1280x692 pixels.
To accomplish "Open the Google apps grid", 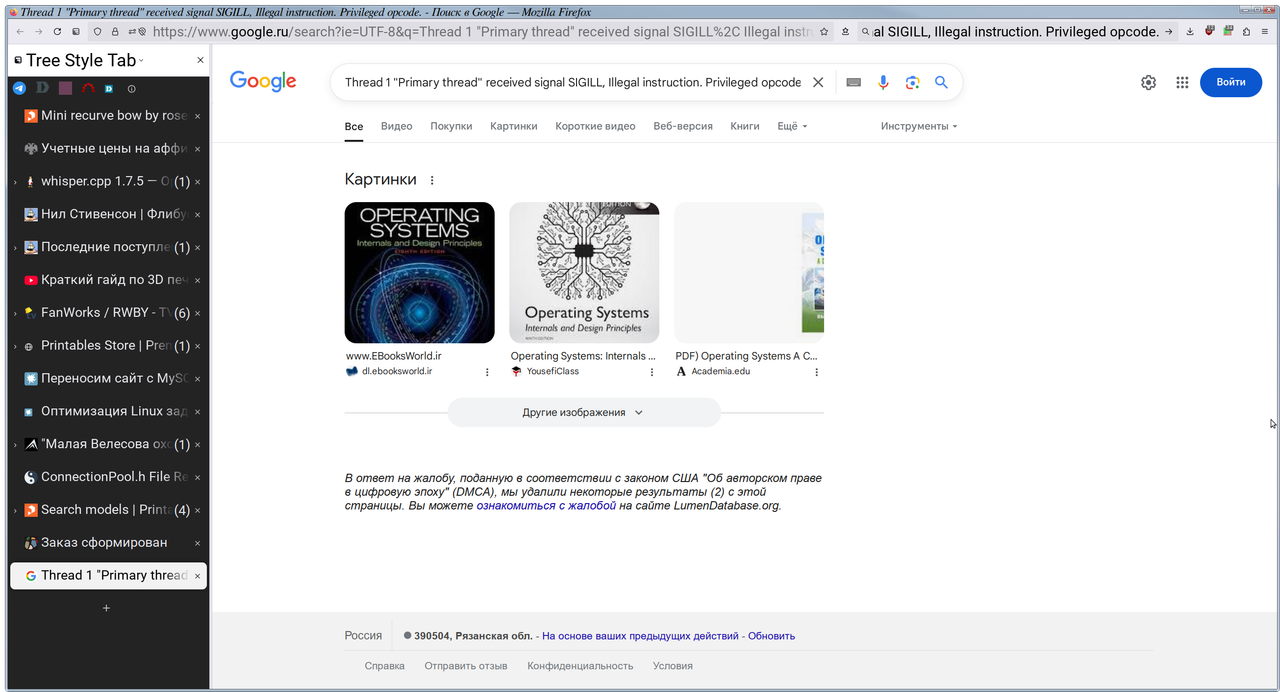I will (x=1182, y=82).
